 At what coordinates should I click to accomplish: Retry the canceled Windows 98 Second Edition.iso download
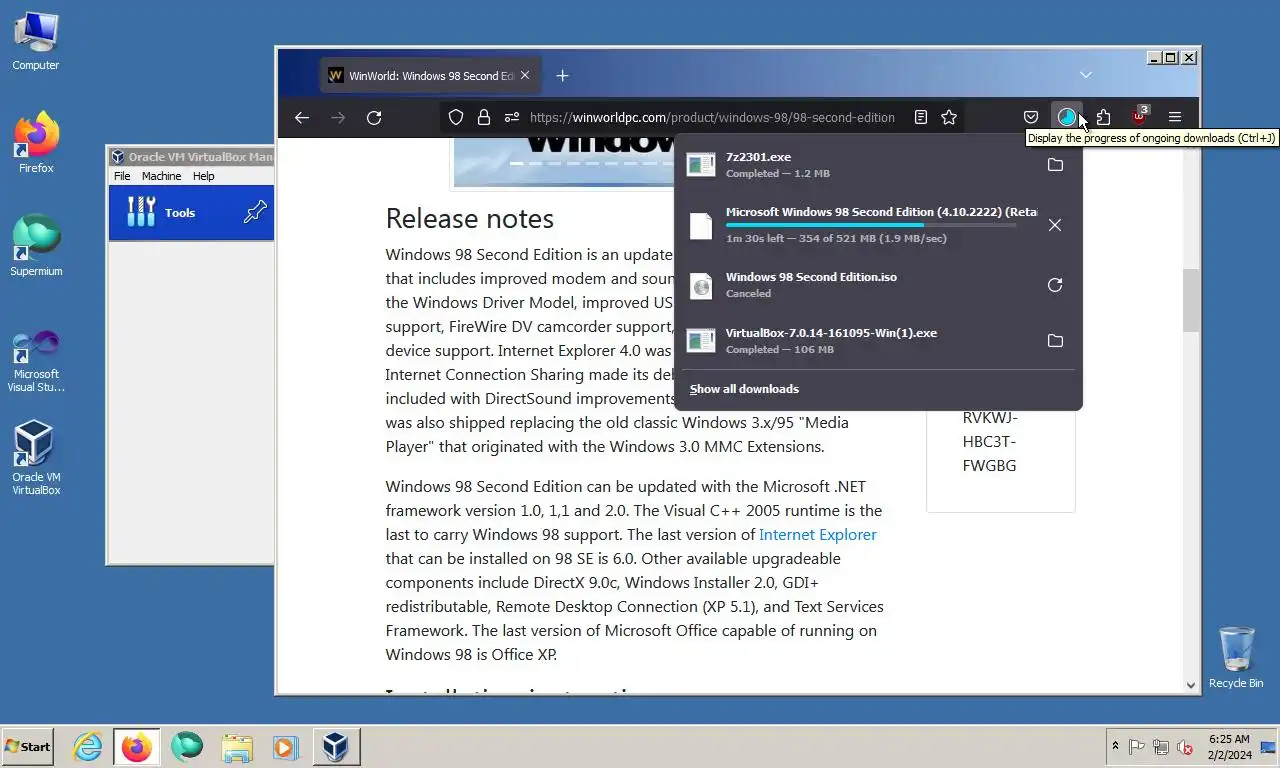click(x=1055, y=285)
